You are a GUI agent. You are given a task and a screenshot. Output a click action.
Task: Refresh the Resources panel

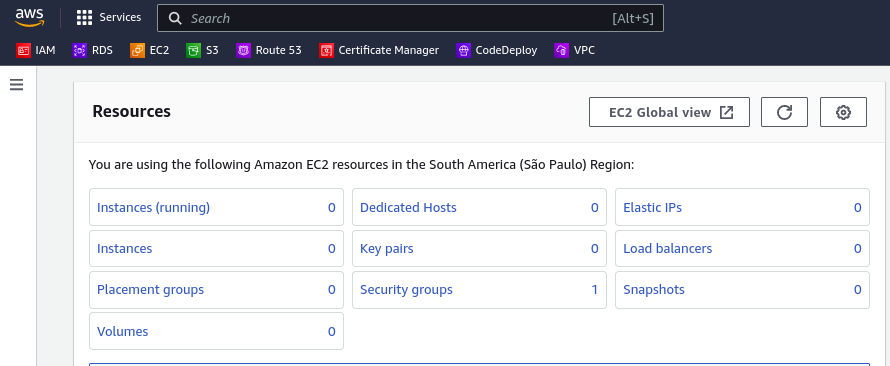coord(784,112)
